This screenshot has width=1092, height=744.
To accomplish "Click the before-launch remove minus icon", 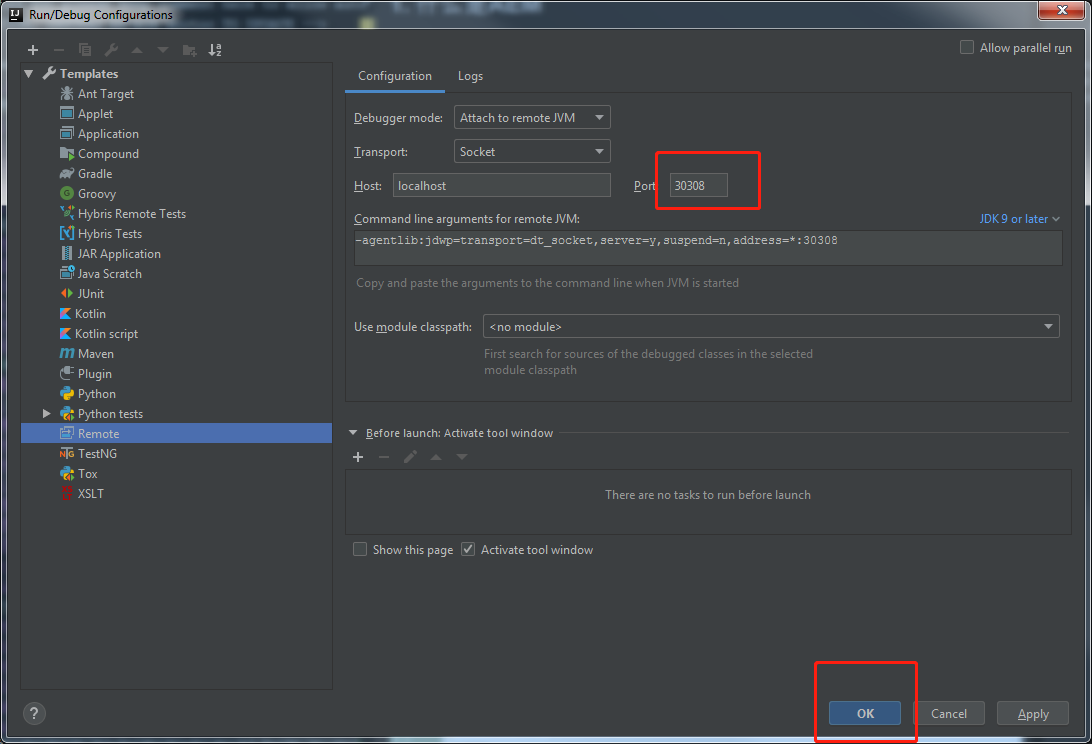I will 384,457.
